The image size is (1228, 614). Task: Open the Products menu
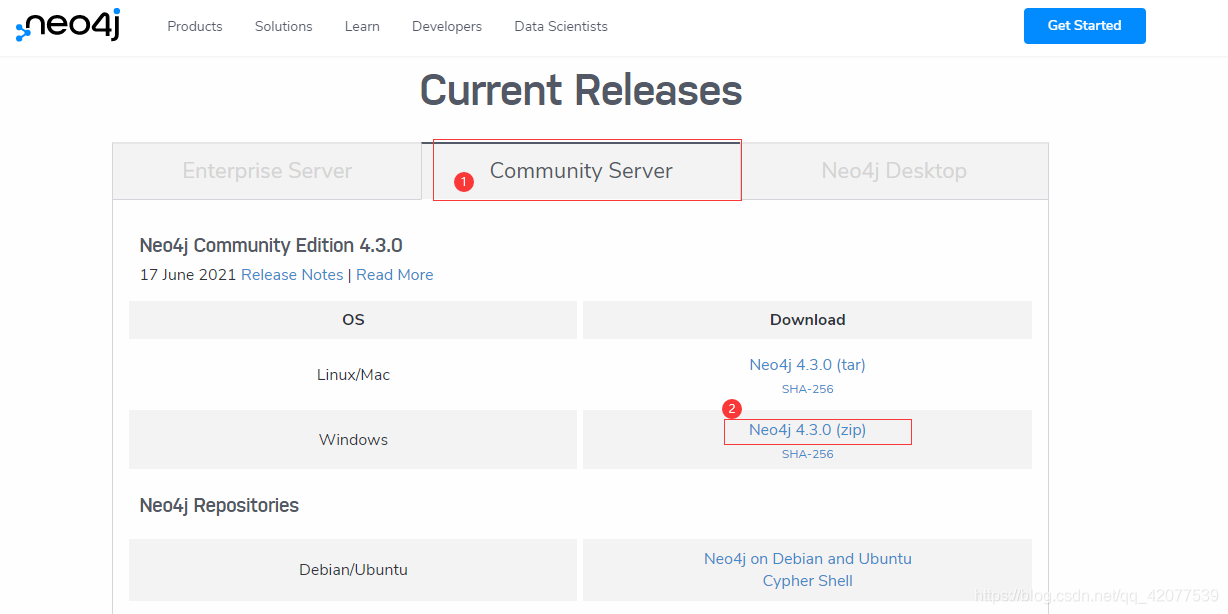[195, 26]
